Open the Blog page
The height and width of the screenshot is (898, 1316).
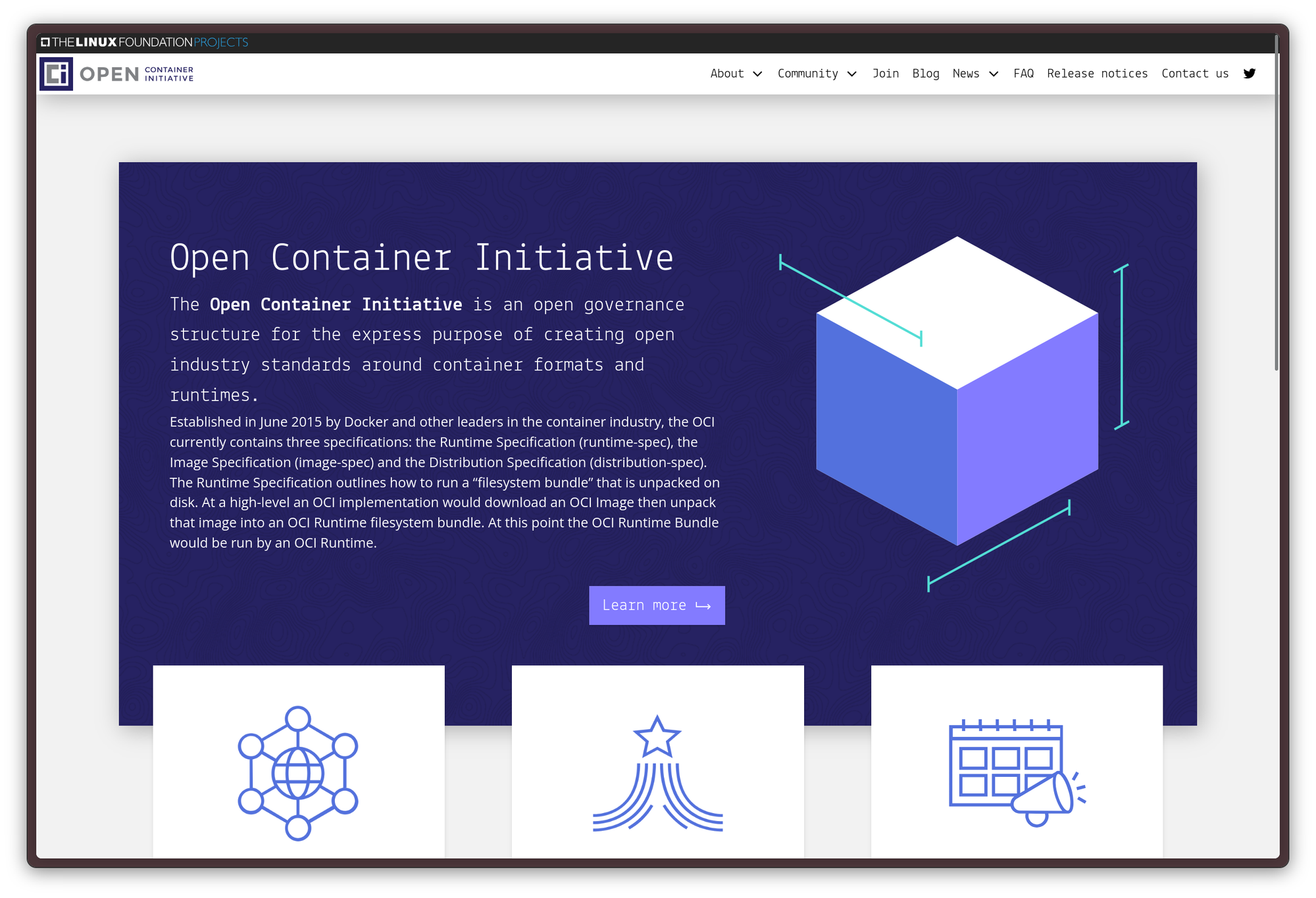click(926, 74)
